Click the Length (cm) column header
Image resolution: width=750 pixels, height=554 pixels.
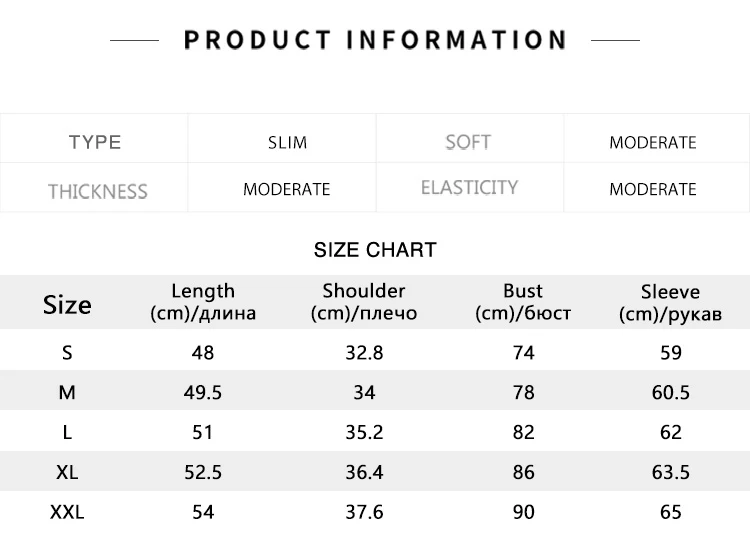203,302
